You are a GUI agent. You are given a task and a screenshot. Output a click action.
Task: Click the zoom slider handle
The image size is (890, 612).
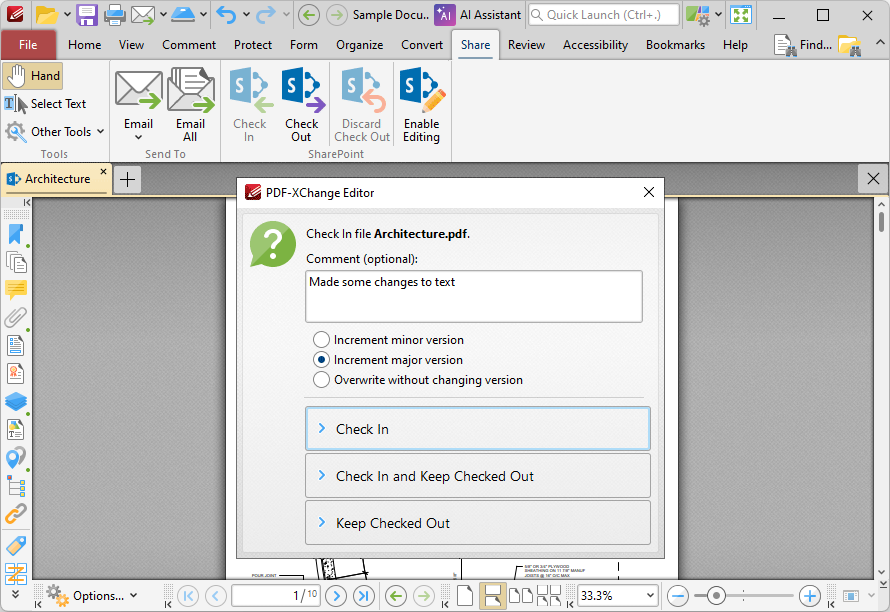pos(716,596)
